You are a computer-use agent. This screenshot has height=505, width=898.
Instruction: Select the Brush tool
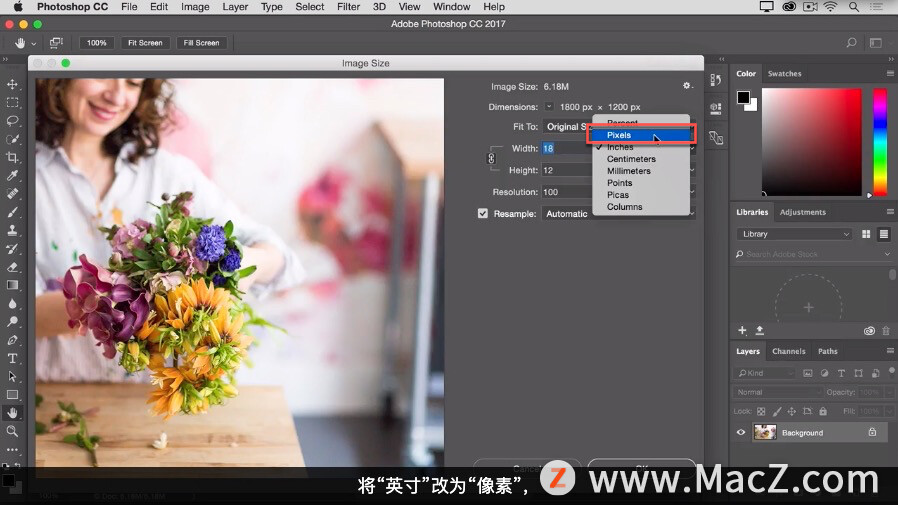(x=12, y=212)
